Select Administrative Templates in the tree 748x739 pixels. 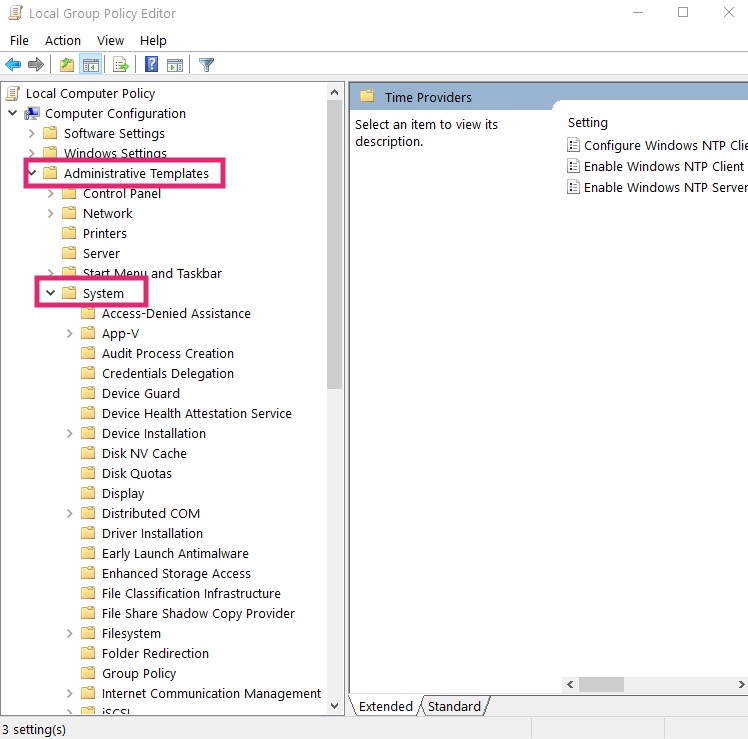(136, 173)
